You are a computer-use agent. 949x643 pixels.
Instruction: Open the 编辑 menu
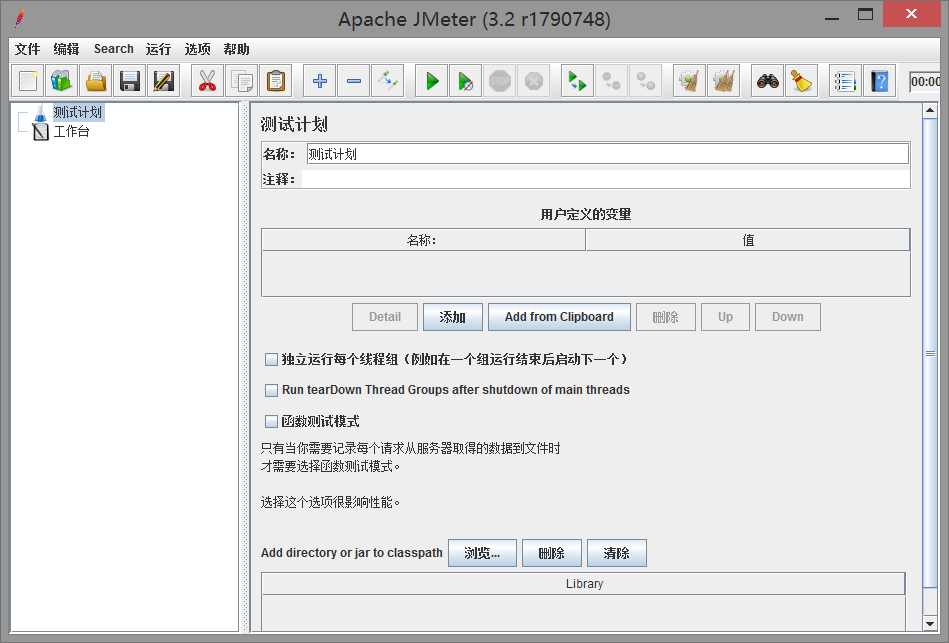click(66, 49)
